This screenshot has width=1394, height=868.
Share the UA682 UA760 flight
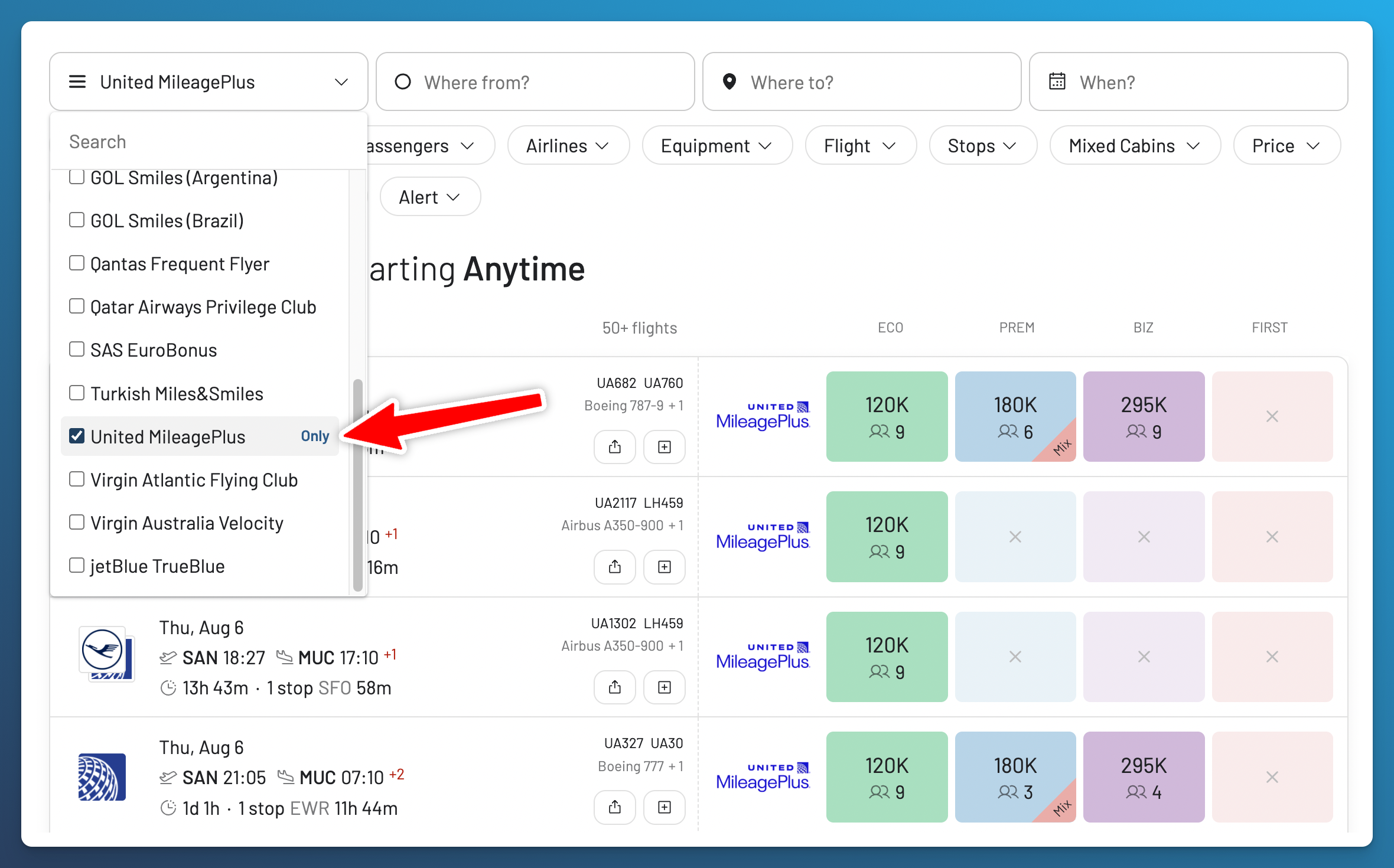click(615, 447)
